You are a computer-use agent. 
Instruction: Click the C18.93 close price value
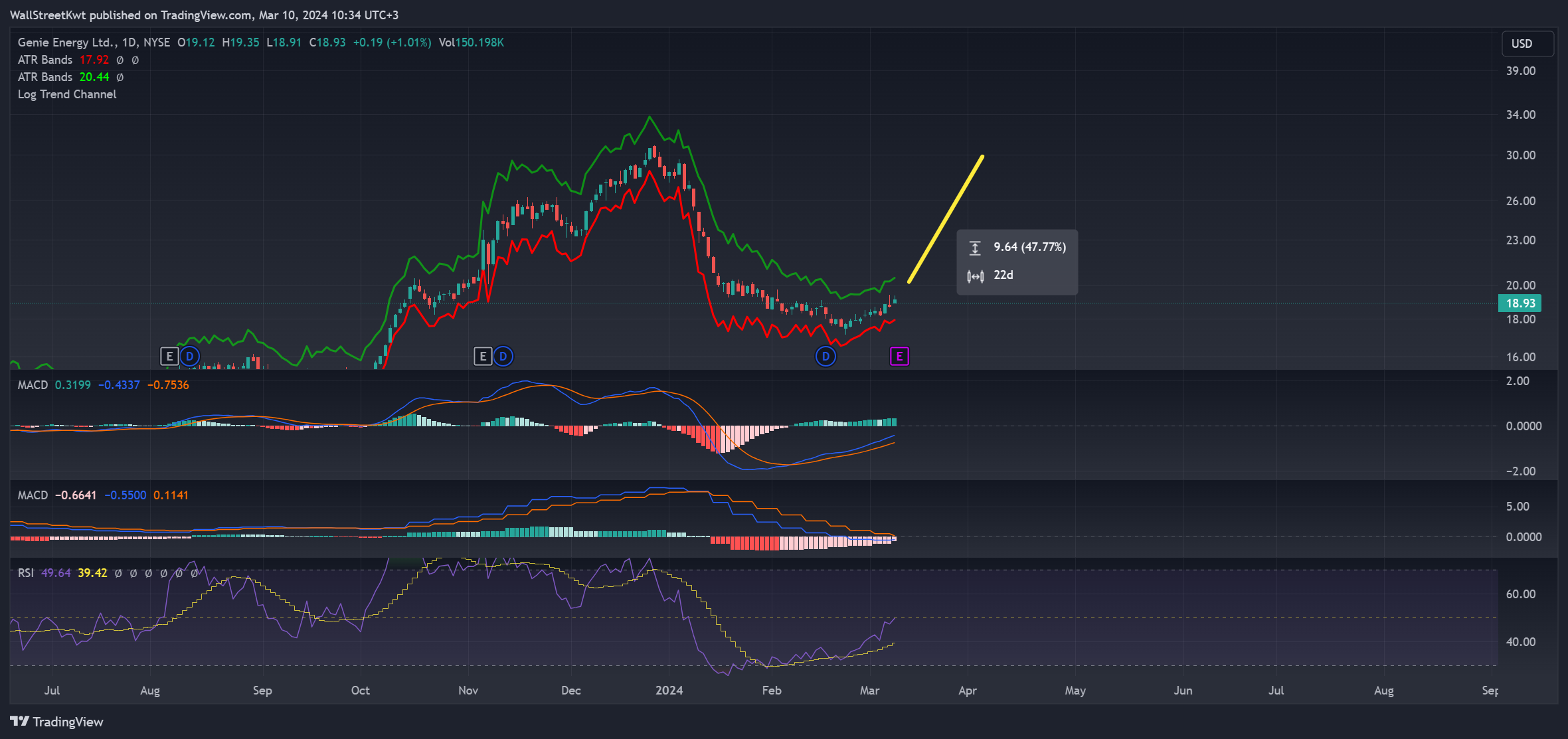[x=327, y=42]
